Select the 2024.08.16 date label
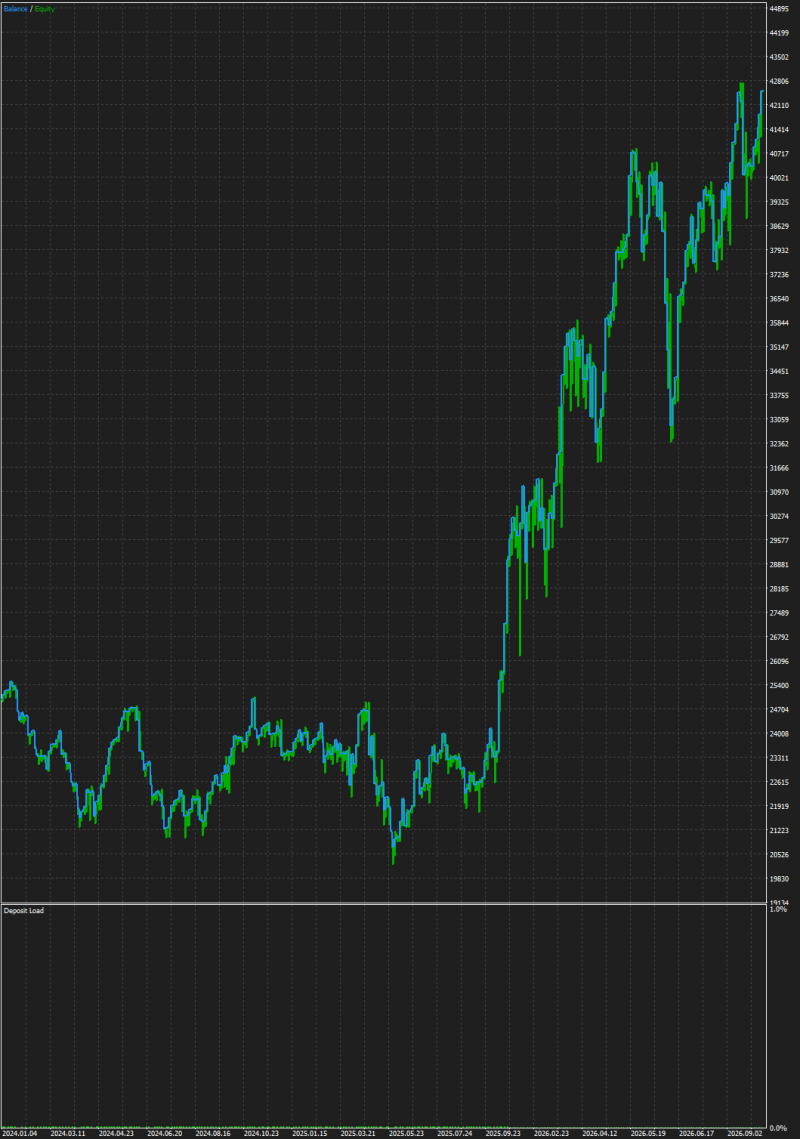 213,1133
